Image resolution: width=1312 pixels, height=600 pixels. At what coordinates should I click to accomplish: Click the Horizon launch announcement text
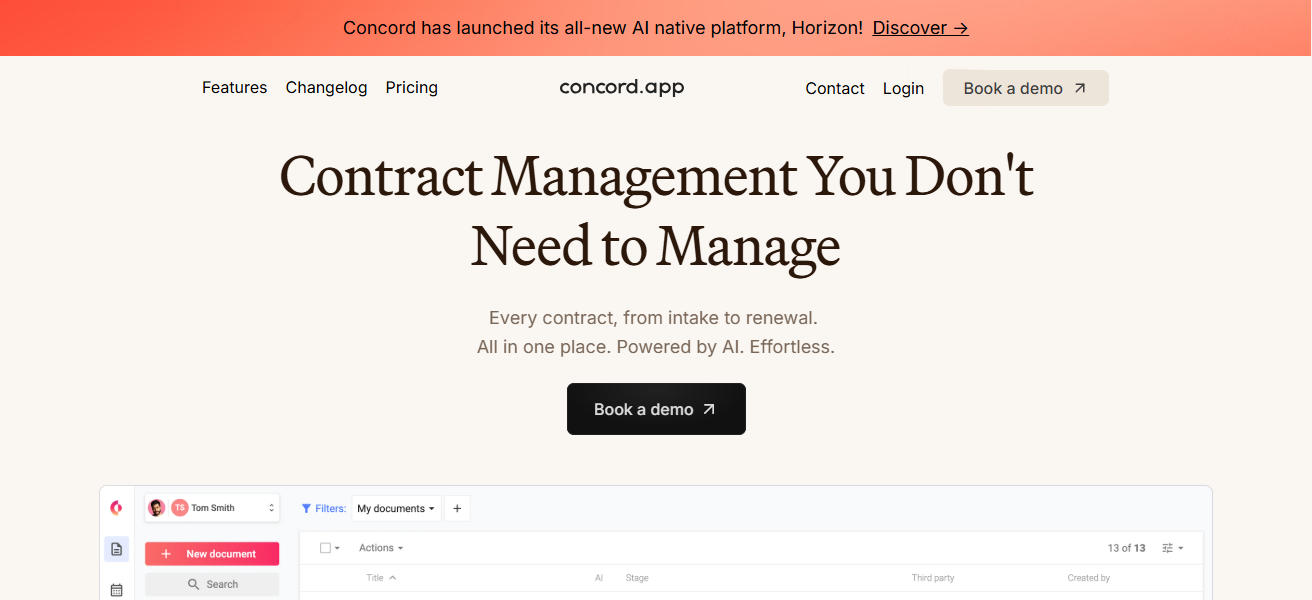pyautogui.click(x=603, y=28)
